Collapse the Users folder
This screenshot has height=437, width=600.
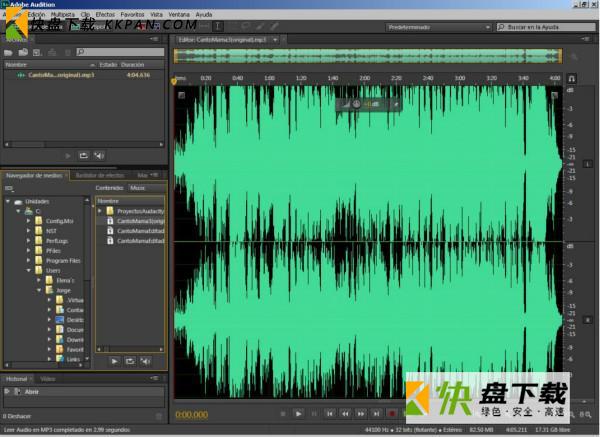[28, 271]
